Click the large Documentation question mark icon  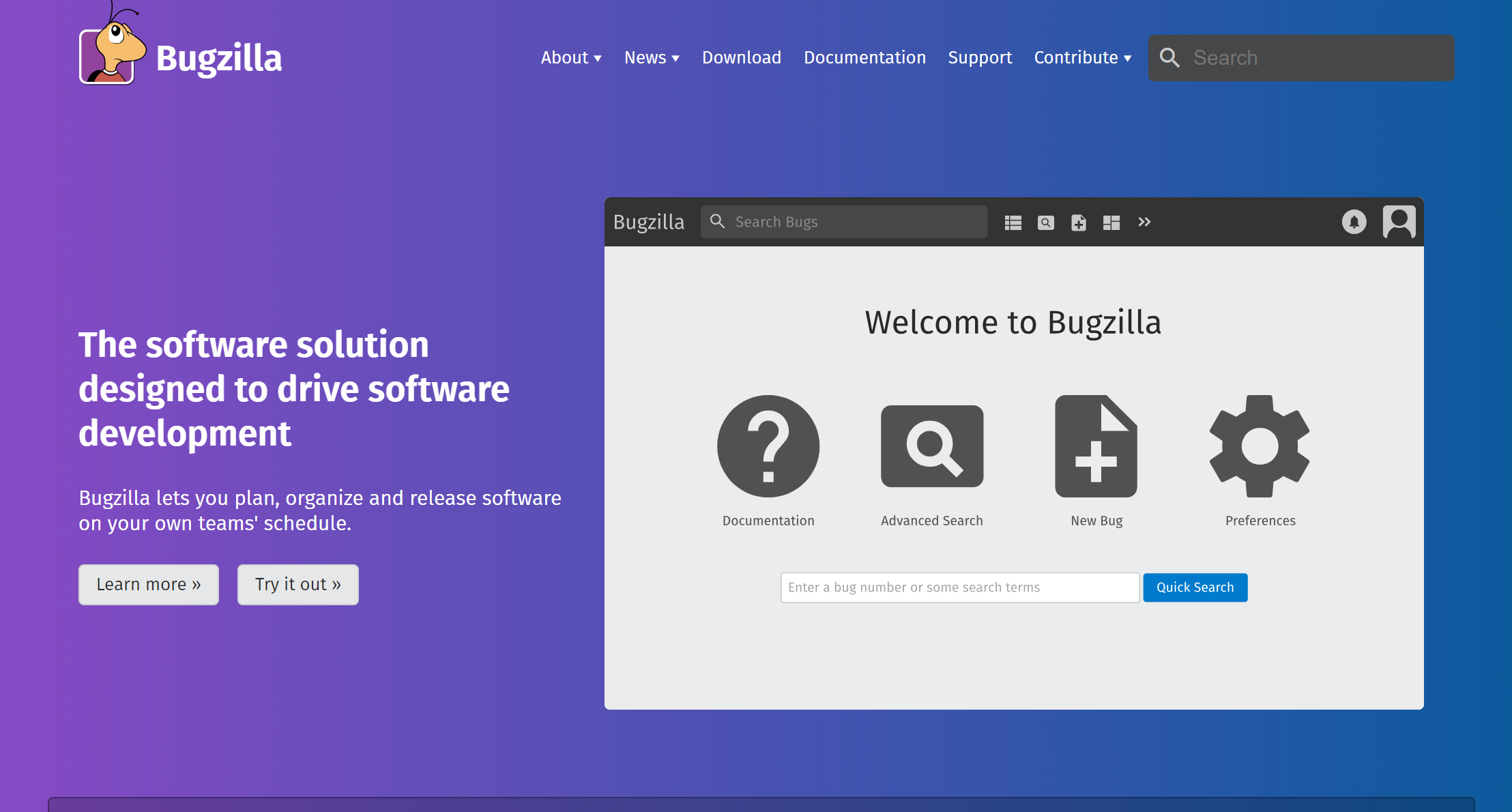tap(768, 446)
